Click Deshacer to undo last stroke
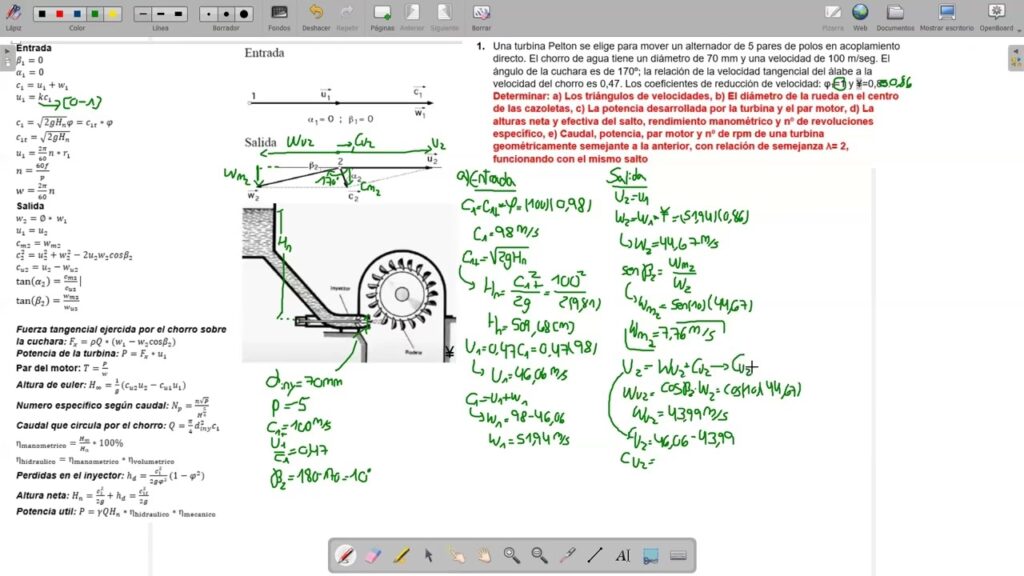 [316, 14]
